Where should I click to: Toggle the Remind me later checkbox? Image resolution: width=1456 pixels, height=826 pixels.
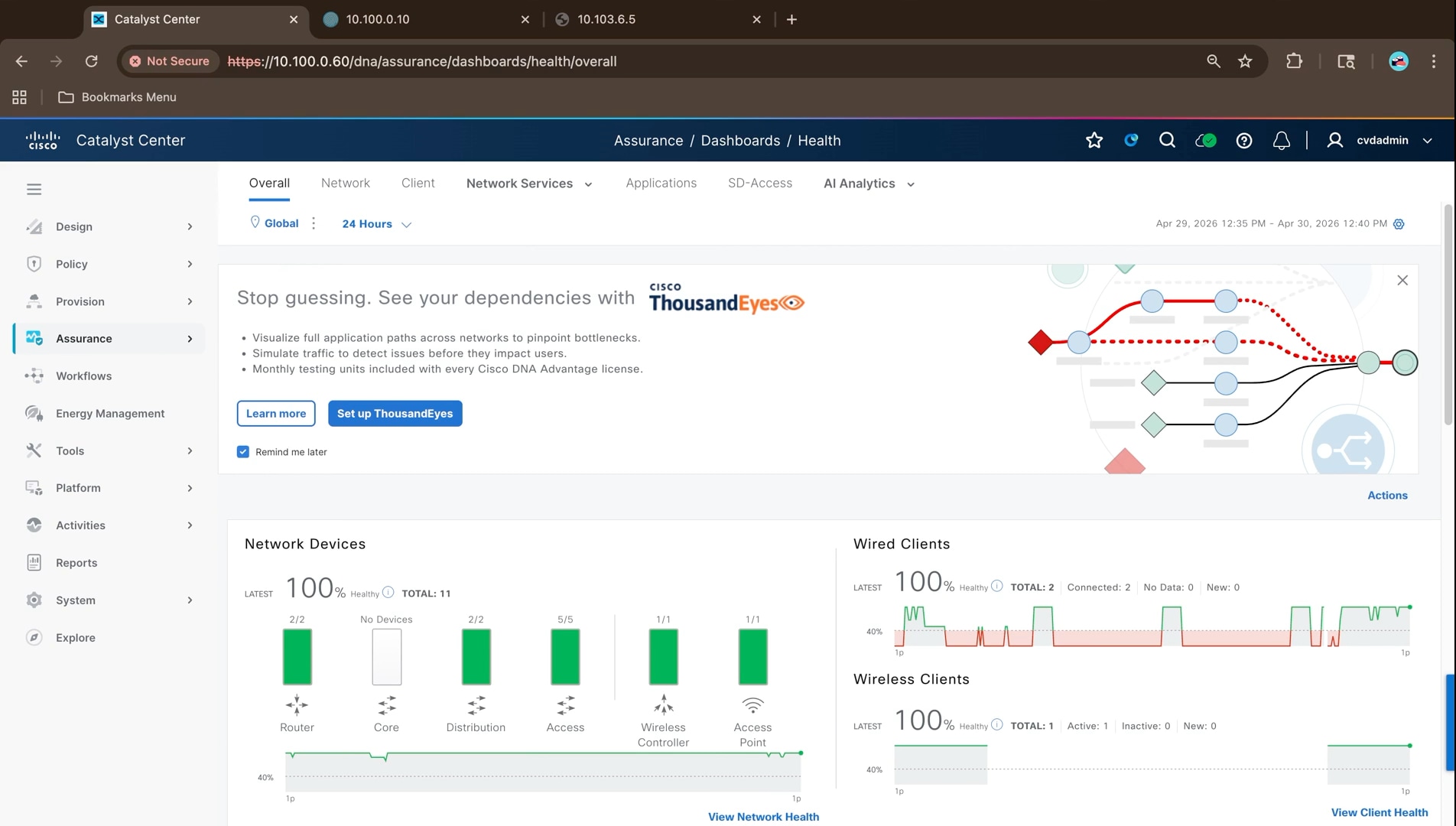pos(243,452)
